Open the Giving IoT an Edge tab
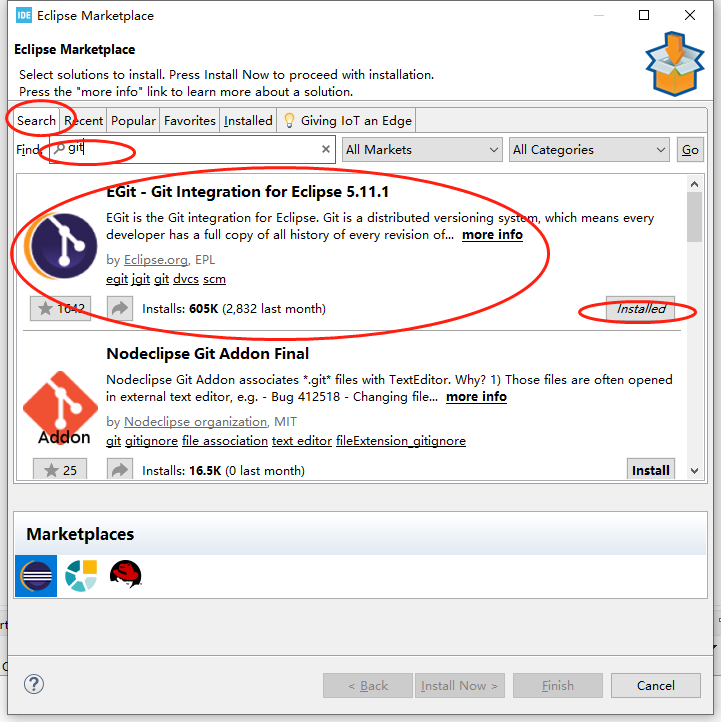 click(347, 121)
